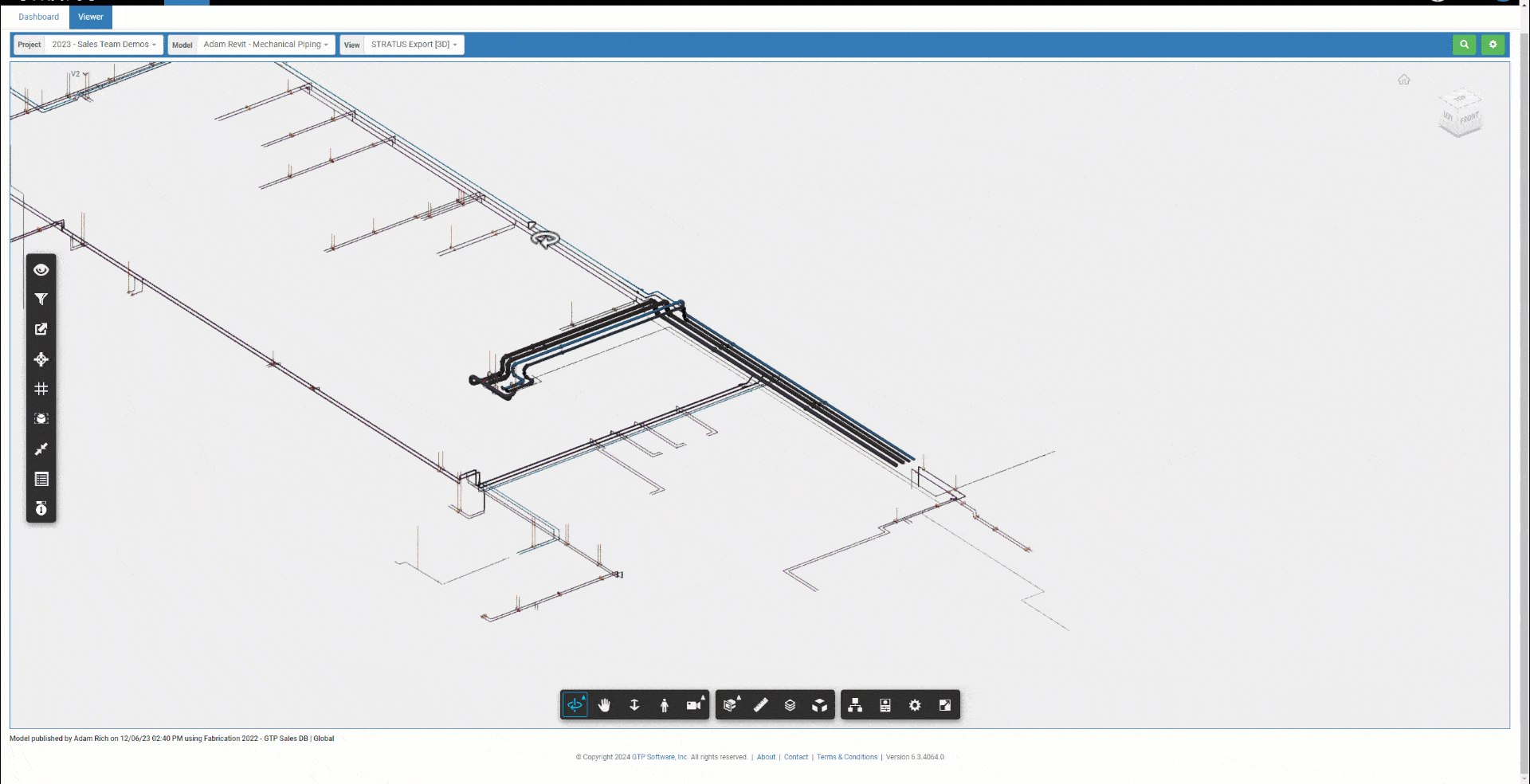Viewport: 1530px width, 784px height.
Task: Open the Terms & Conditions link
Action: point(847,757)
